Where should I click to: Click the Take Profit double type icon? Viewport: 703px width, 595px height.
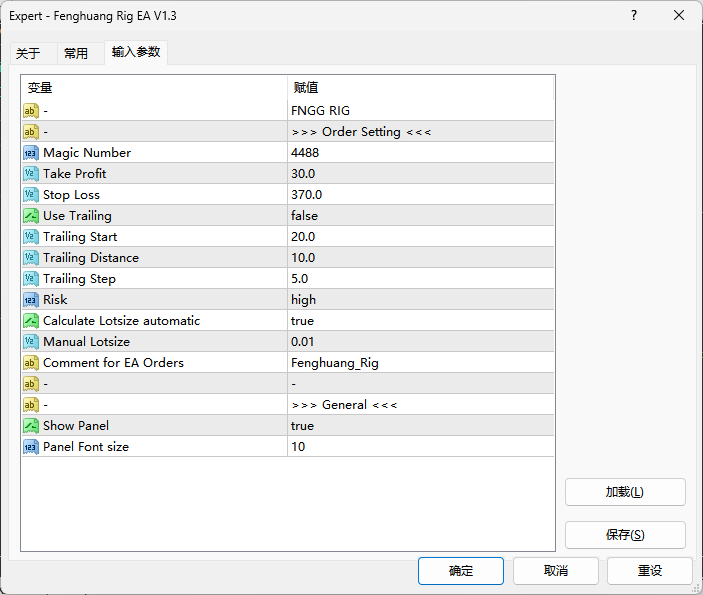[x=31, y=174]
